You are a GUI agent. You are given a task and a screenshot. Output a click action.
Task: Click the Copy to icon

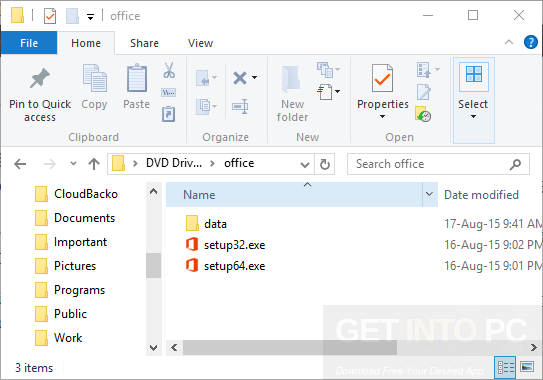point(203,106)
